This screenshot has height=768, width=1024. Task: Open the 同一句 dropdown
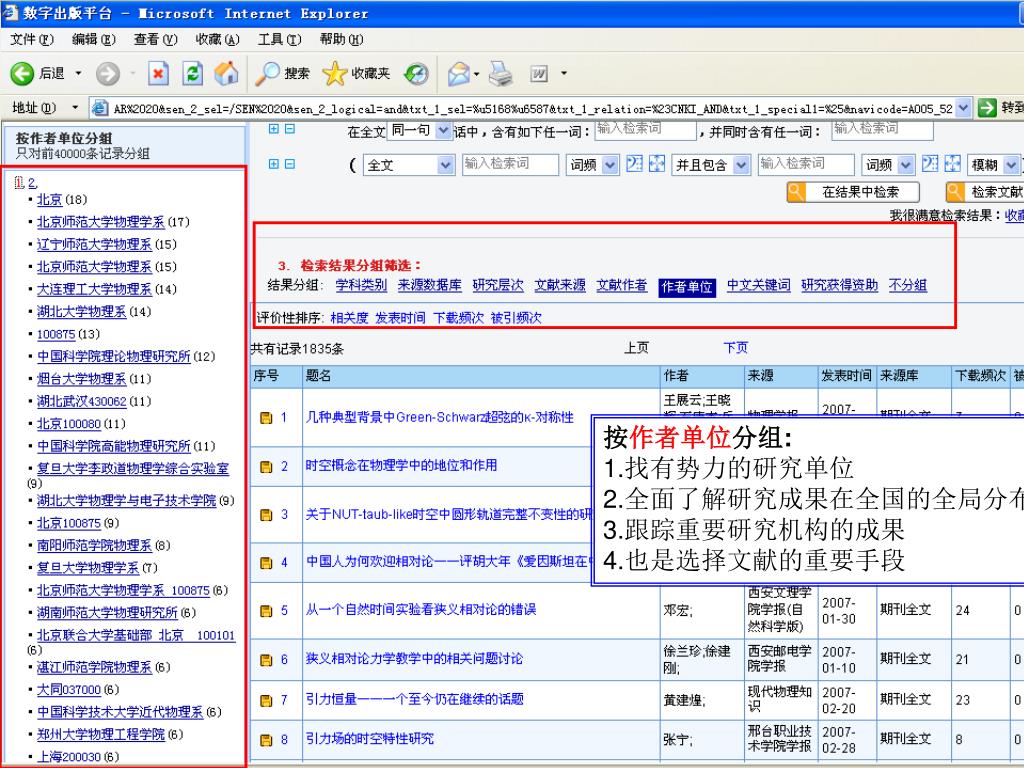419,131
